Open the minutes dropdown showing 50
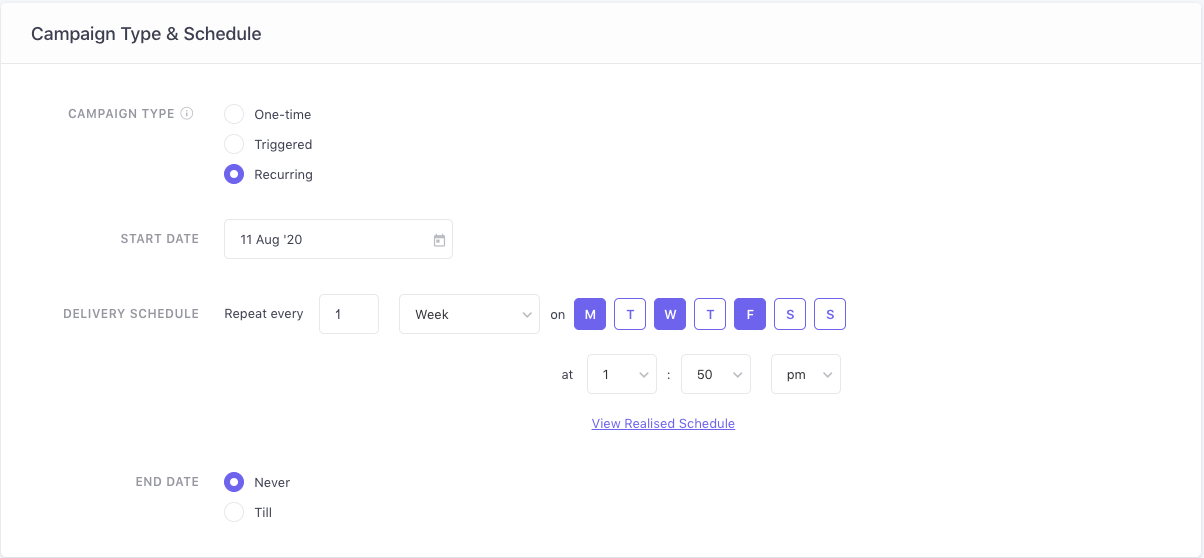This screenshot has width=1204, height=558. (x=715, y=374)
